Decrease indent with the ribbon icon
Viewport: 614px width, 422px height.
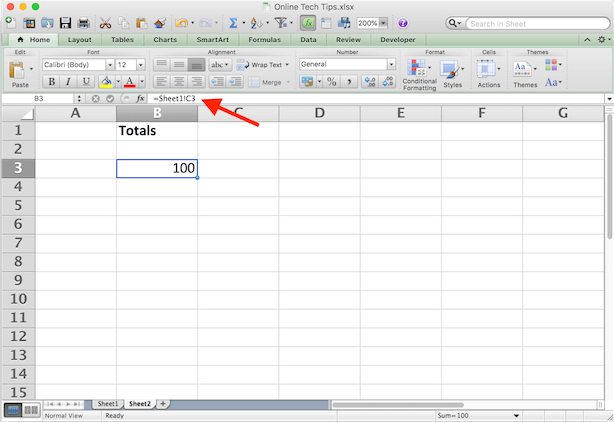(x=217, y=82)
